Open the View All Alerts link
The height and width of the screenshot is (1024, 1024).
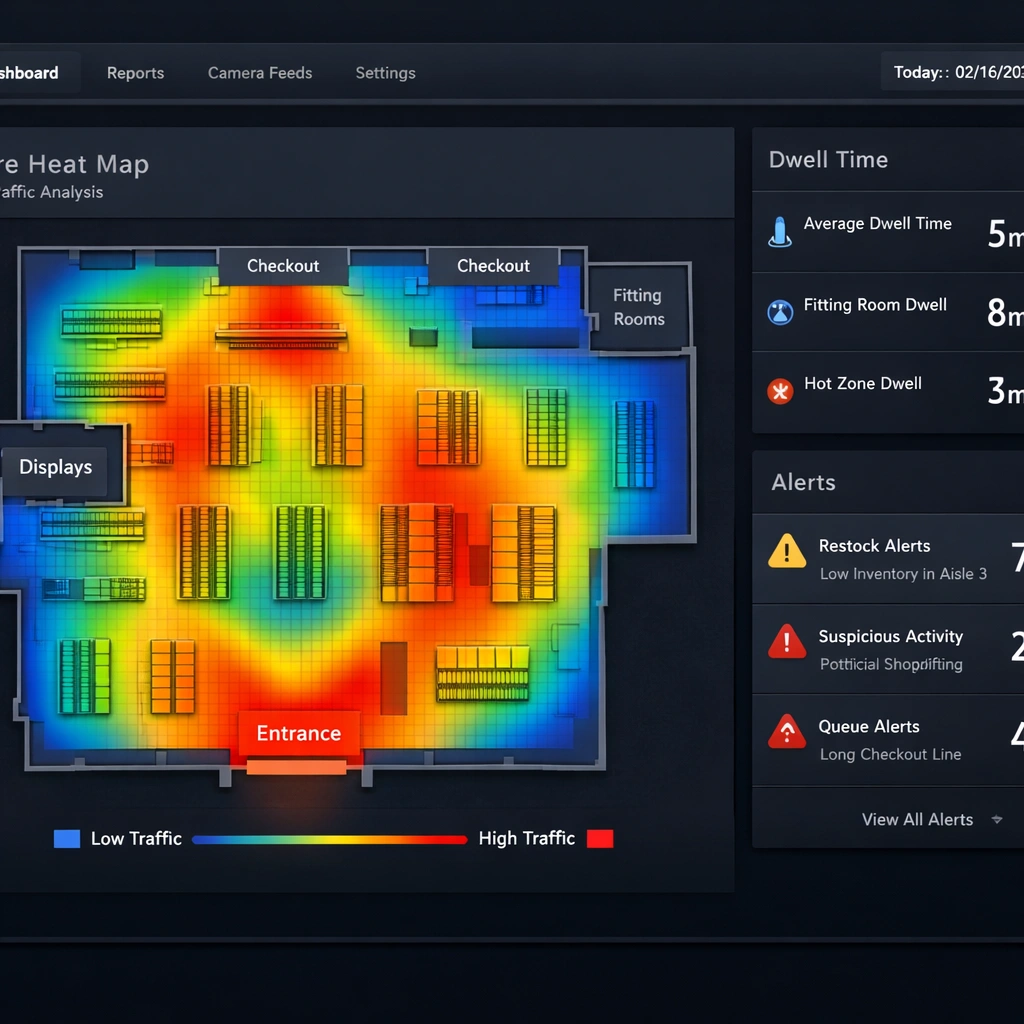click(x=917, y=820)
